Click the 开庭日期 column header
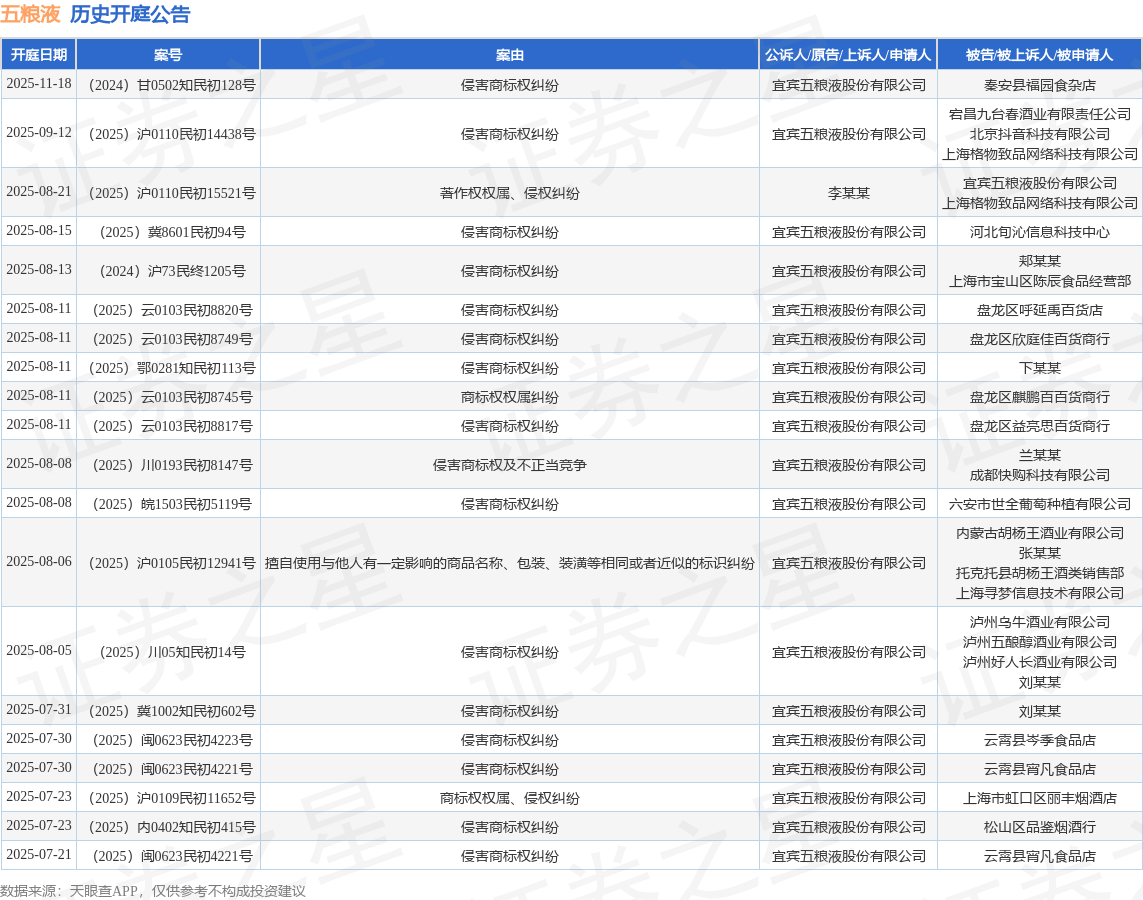 (39, 55)
